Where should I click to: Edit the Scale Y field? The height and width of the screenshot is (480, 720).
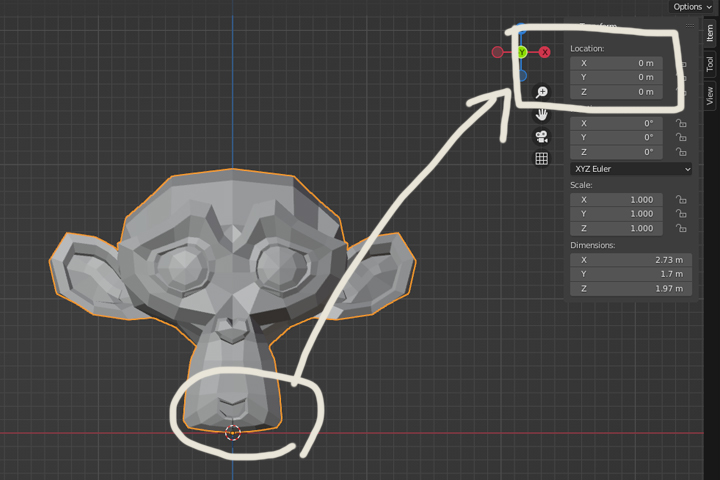tap(616, 214)
